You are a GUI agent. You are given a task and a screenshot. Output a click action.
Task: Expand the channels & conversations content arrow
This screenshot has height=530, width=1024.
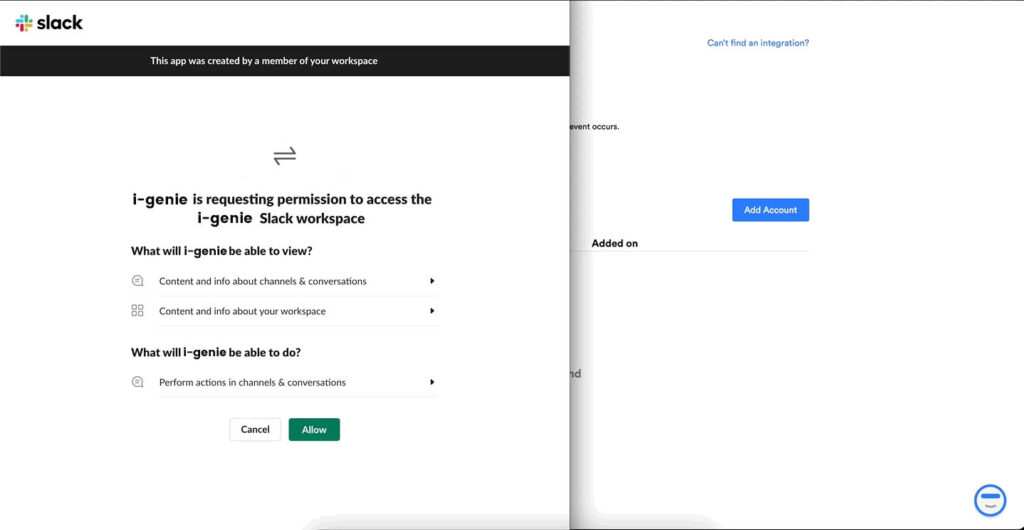click(x=432, y=281)
